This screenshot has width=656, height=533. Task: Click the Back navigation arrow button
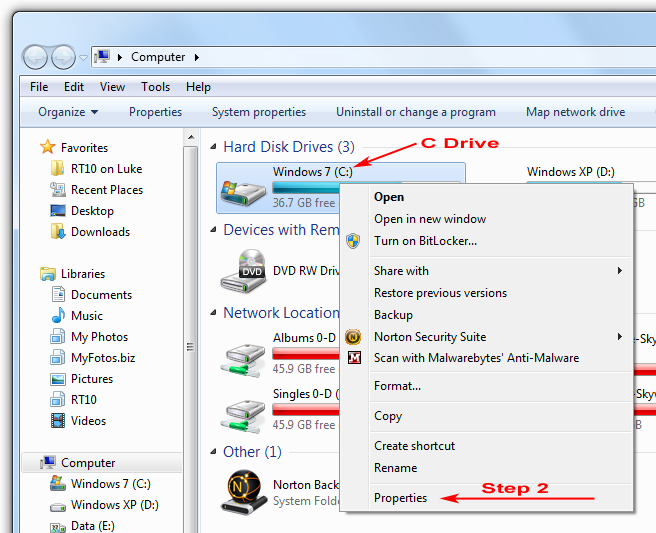[x=35, y=57]
